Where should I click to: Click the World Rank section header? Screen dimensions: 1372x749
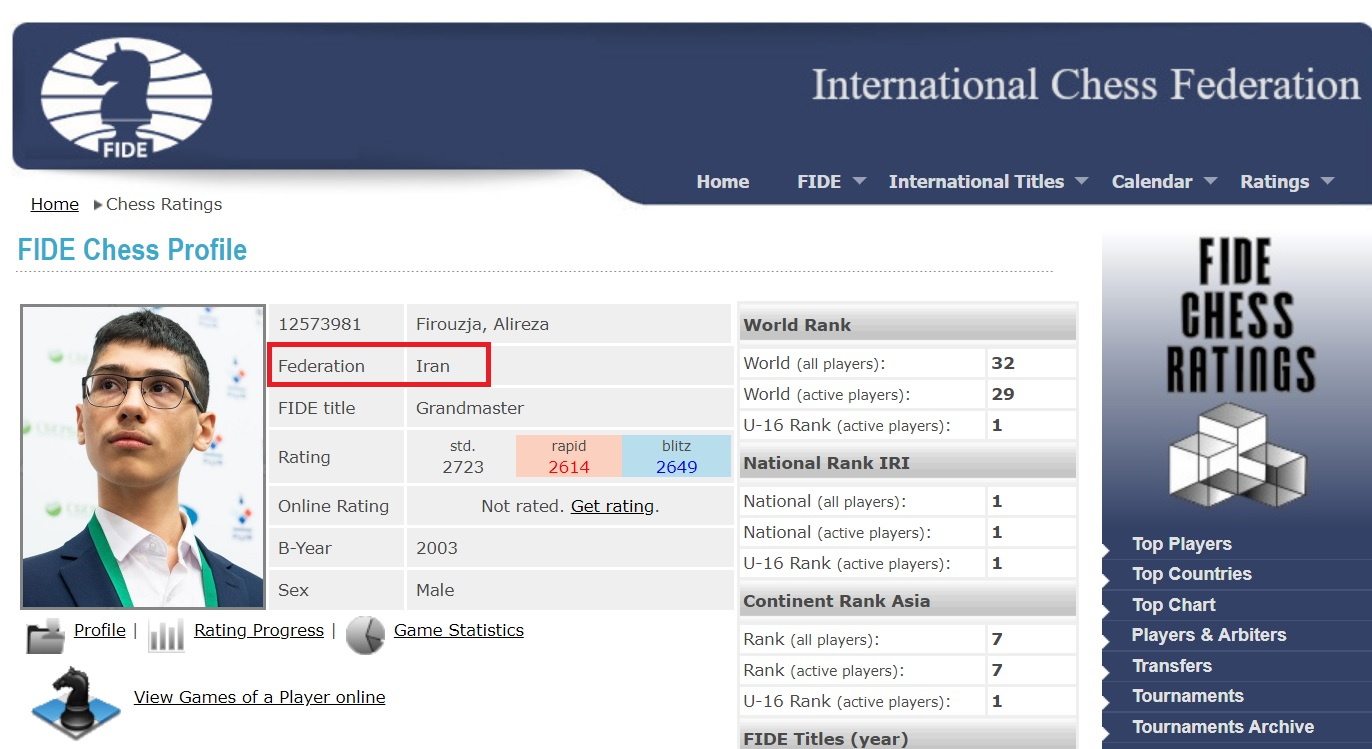point(907,325)
